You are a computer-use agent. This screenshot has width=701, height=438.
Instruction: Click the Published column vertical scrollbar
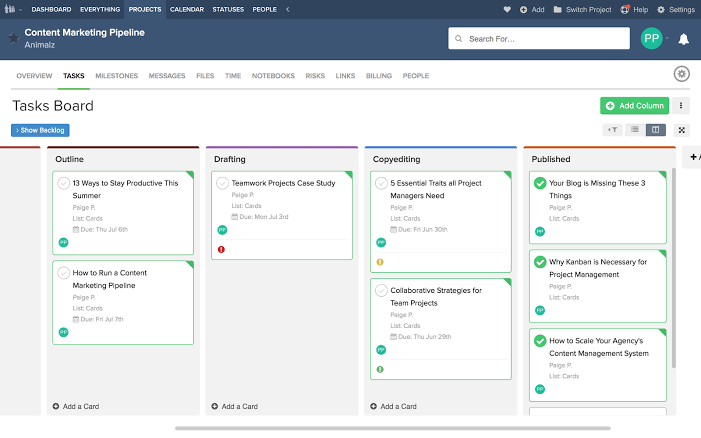point(674,268)
